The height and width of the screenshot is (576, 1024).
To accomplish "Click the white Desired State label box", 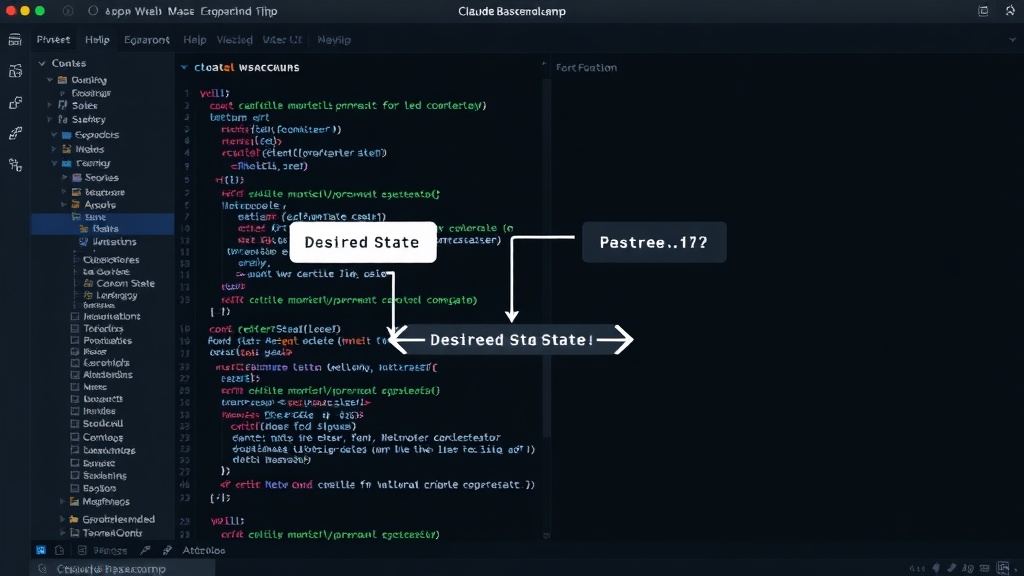I will [362, 242].
